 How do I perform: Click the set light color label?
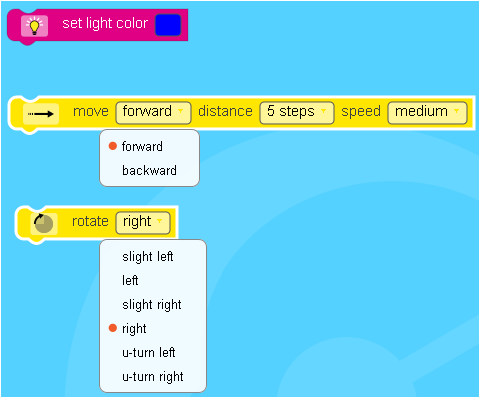105,24
